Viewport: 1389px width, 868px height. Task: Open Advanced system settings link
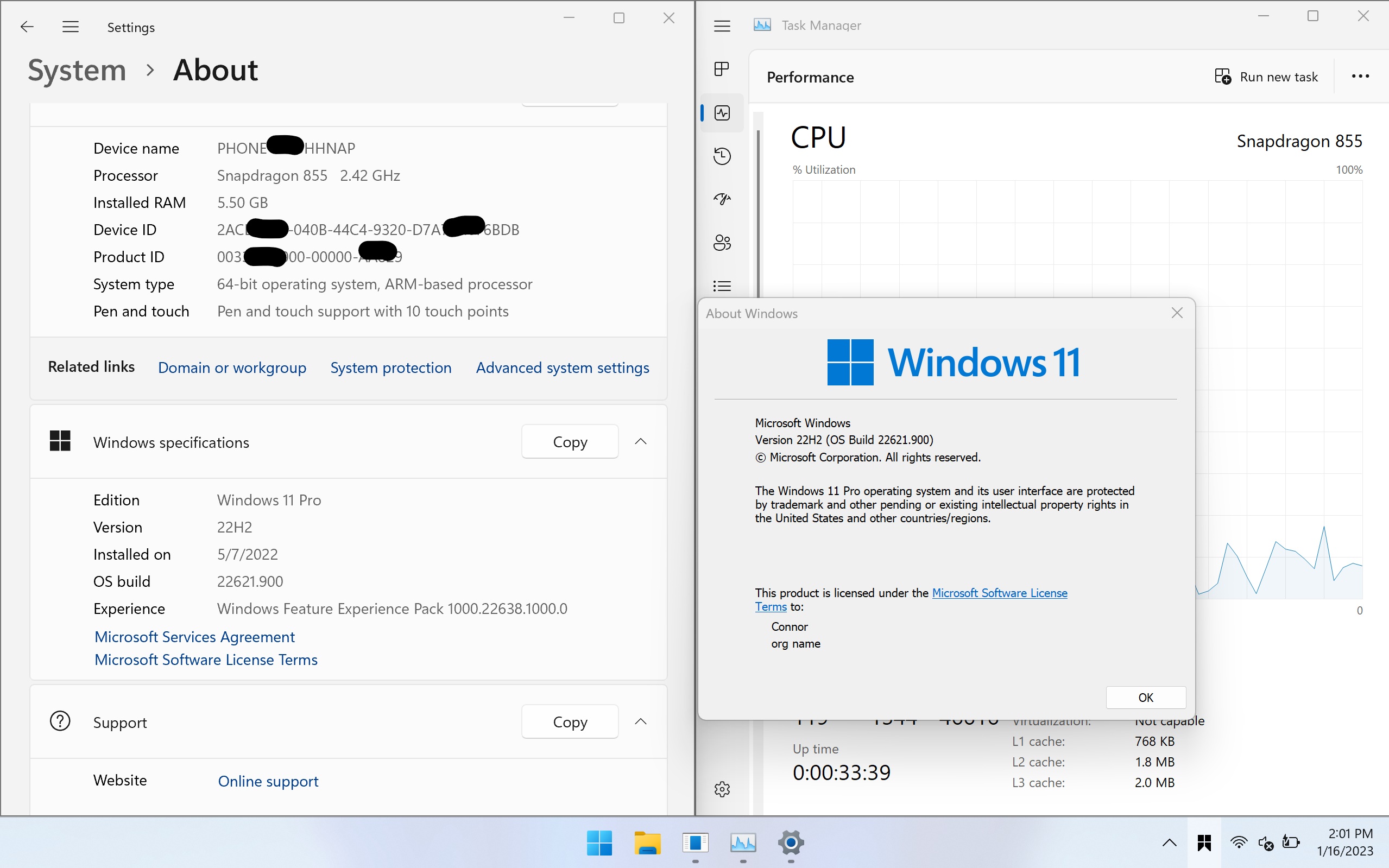562,368
